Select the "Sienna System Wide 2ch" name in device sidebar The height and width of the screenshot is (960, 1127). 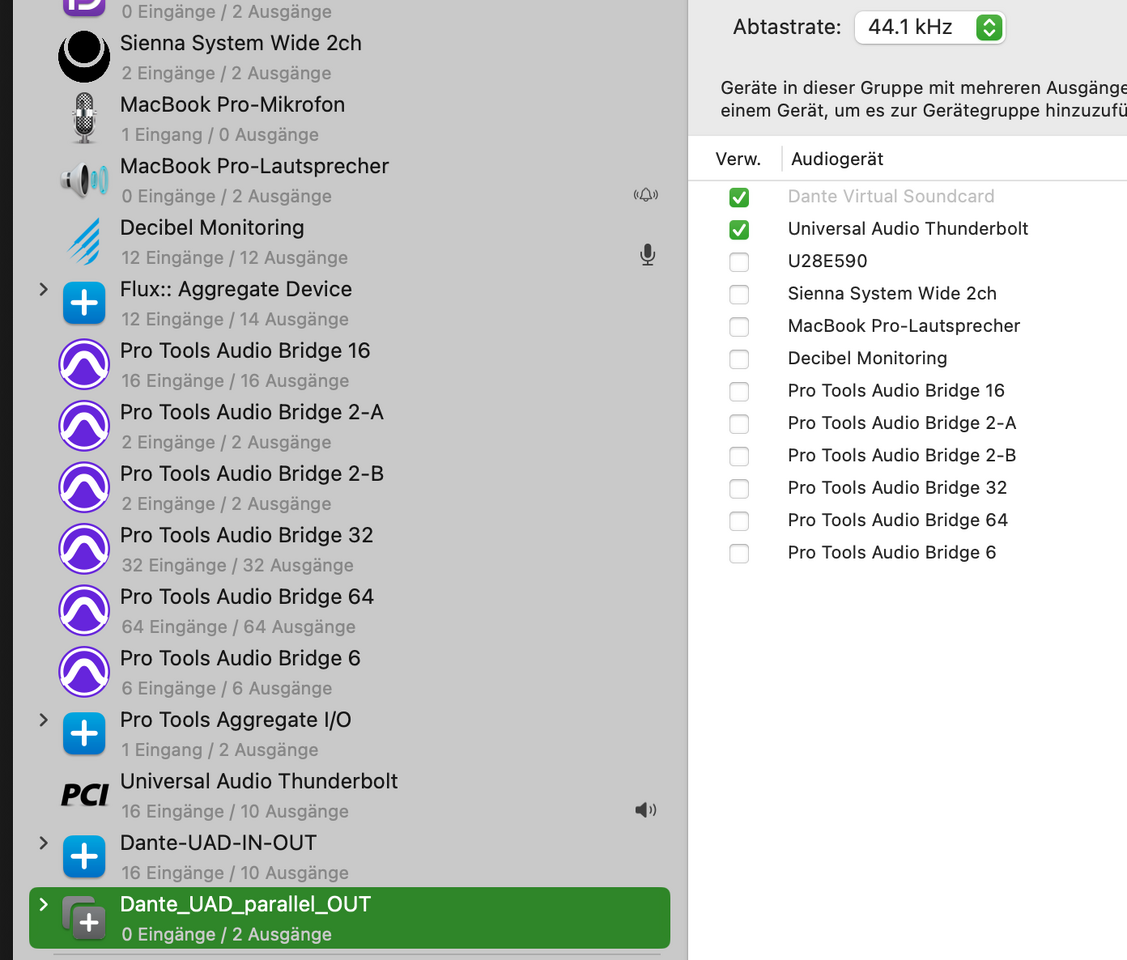point(241,43)
